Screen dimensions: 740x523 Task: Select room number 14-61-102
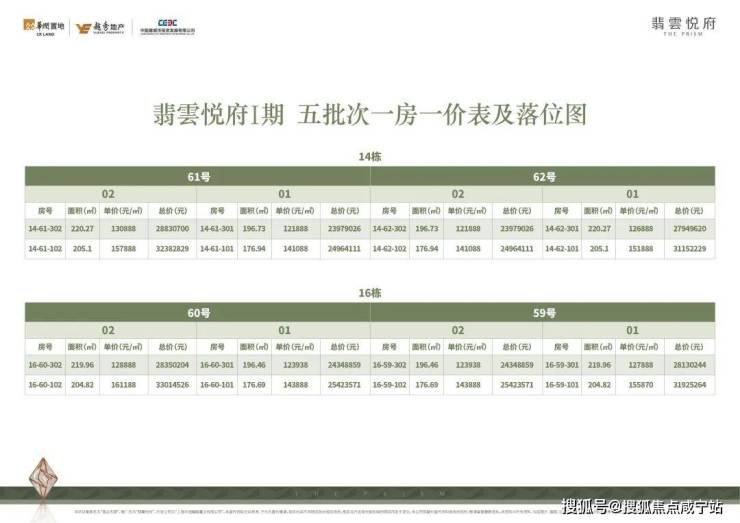[45, 248]
